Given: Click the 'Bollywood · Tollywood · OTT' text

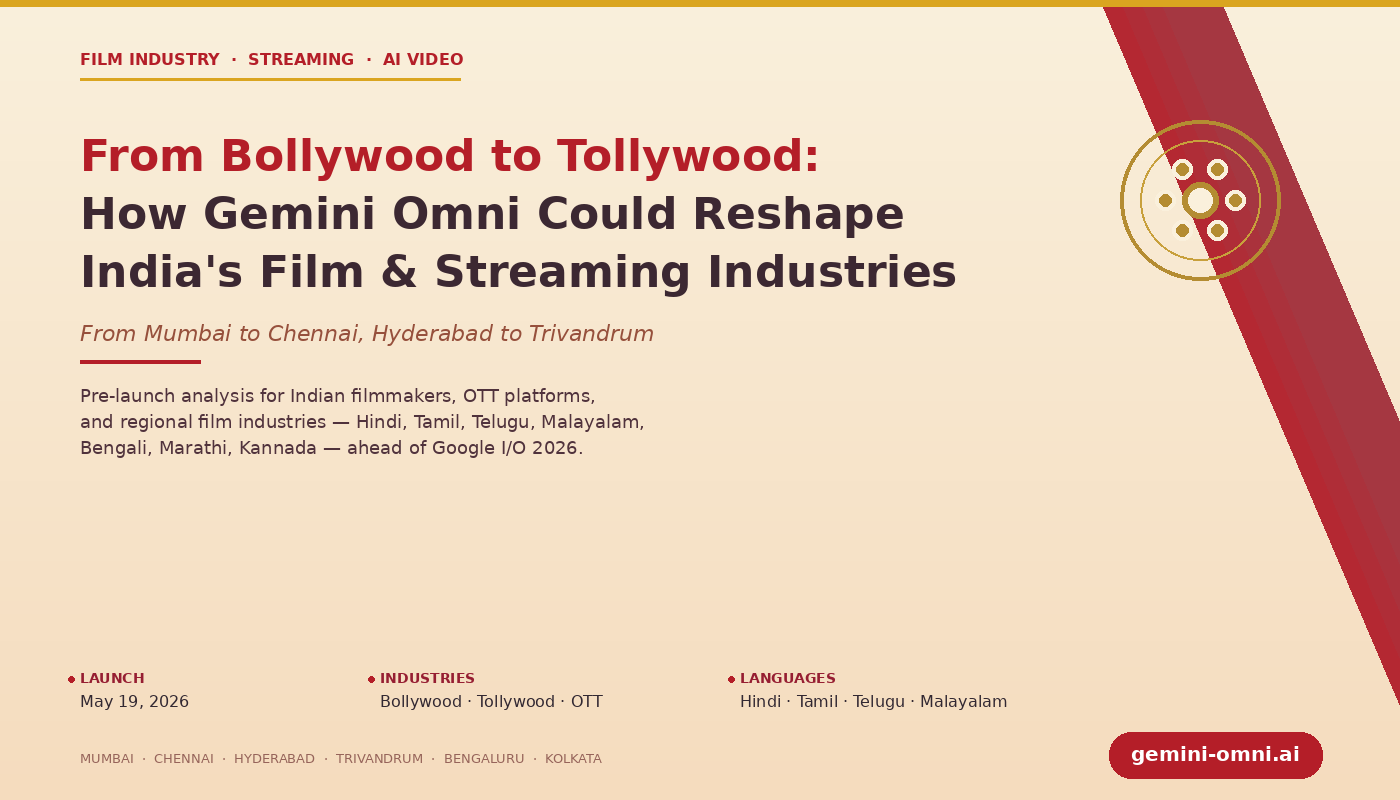Looking at the screenshot, I should (491, 702).
